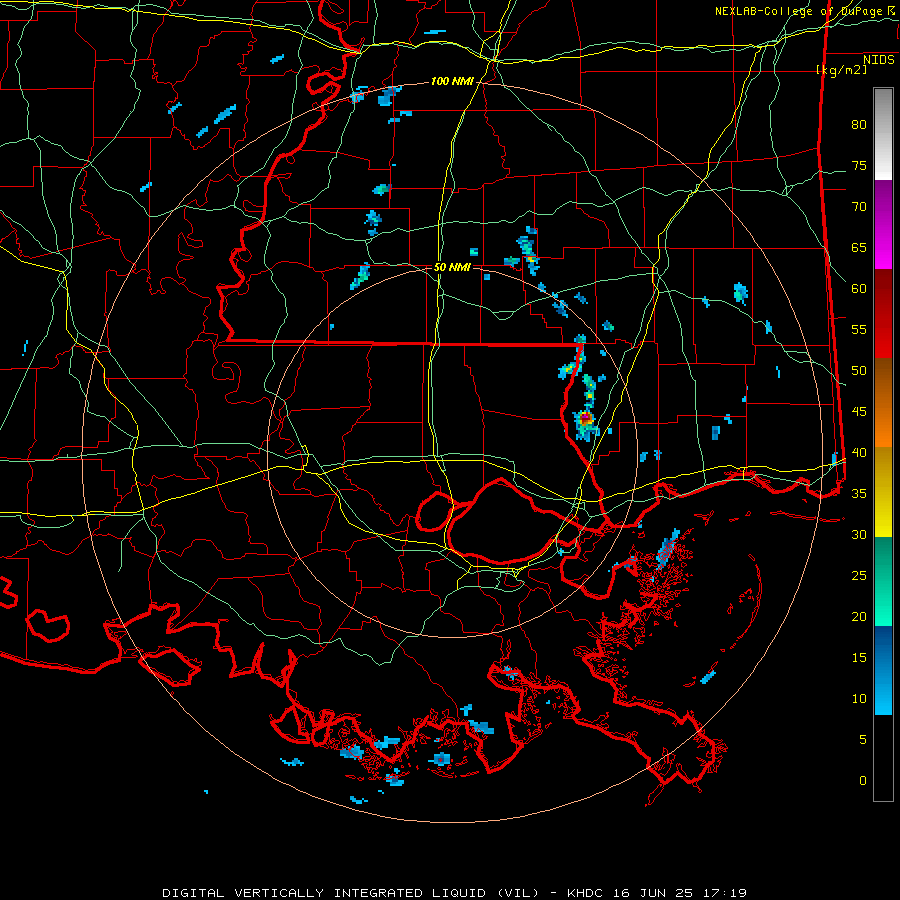Pick the yellow segment of the color bar
The width and height of the screenshot is (900, 900).
(883, 492)
